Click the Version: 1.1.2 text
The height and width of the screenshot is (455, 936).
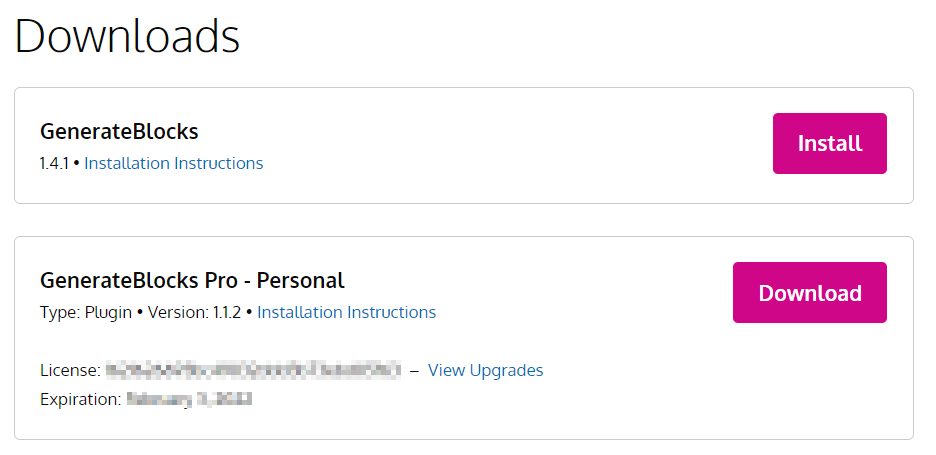coord(195,312)
